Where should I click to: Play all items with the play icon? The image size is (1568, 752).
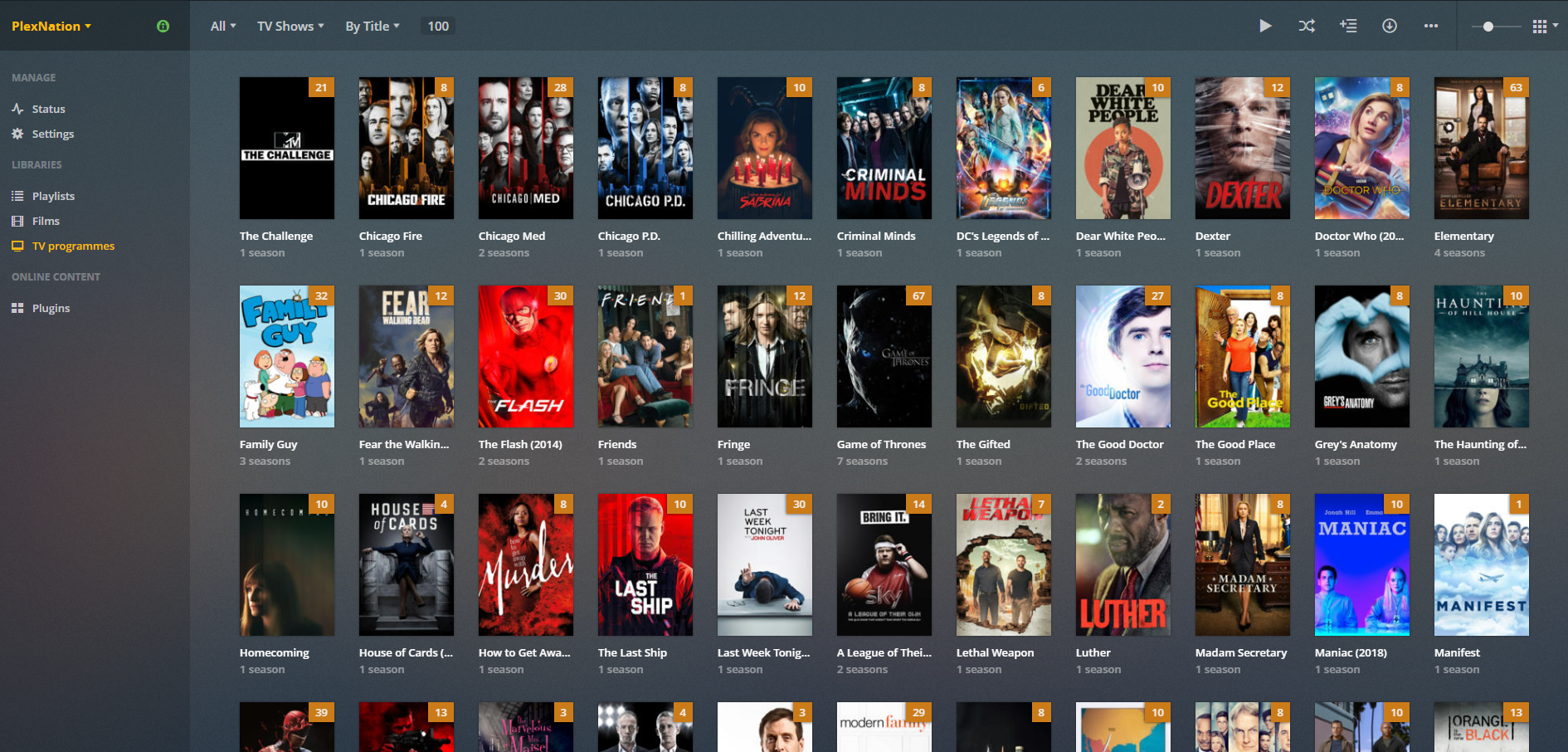(x=1265, y=26)
